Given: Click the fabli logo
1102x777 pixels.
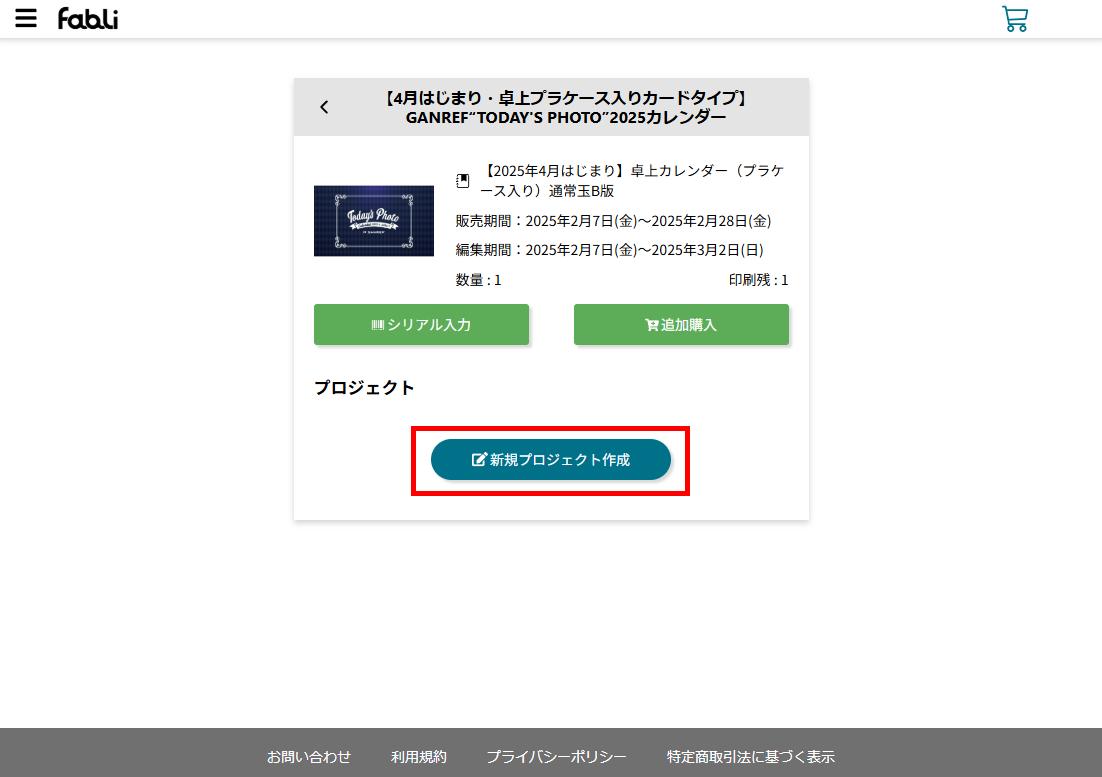Looking at the screenshot, I should tap(88, 19).
